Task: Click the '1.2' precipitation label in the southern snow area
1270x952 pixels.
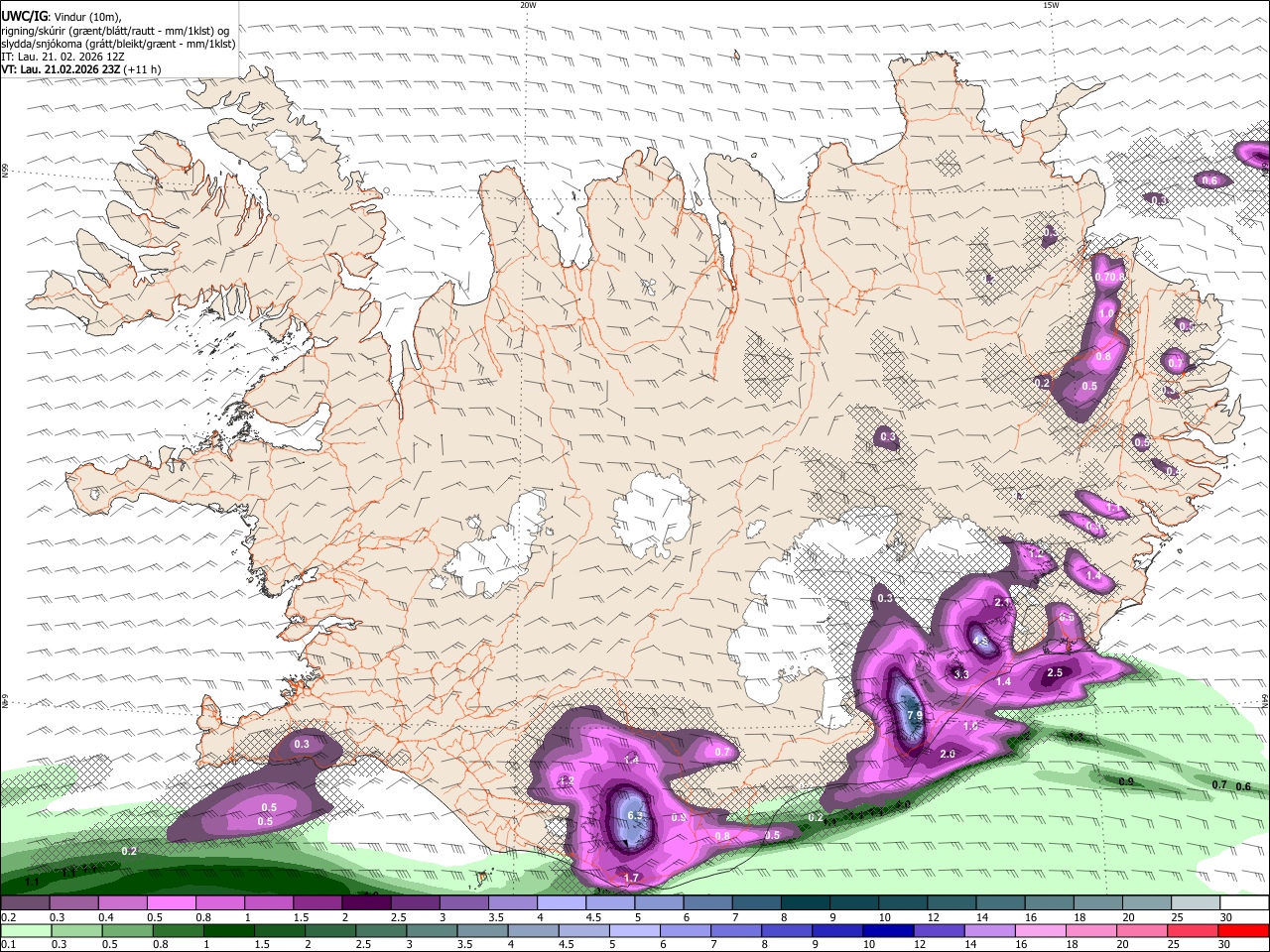Action: pos(567,781)
